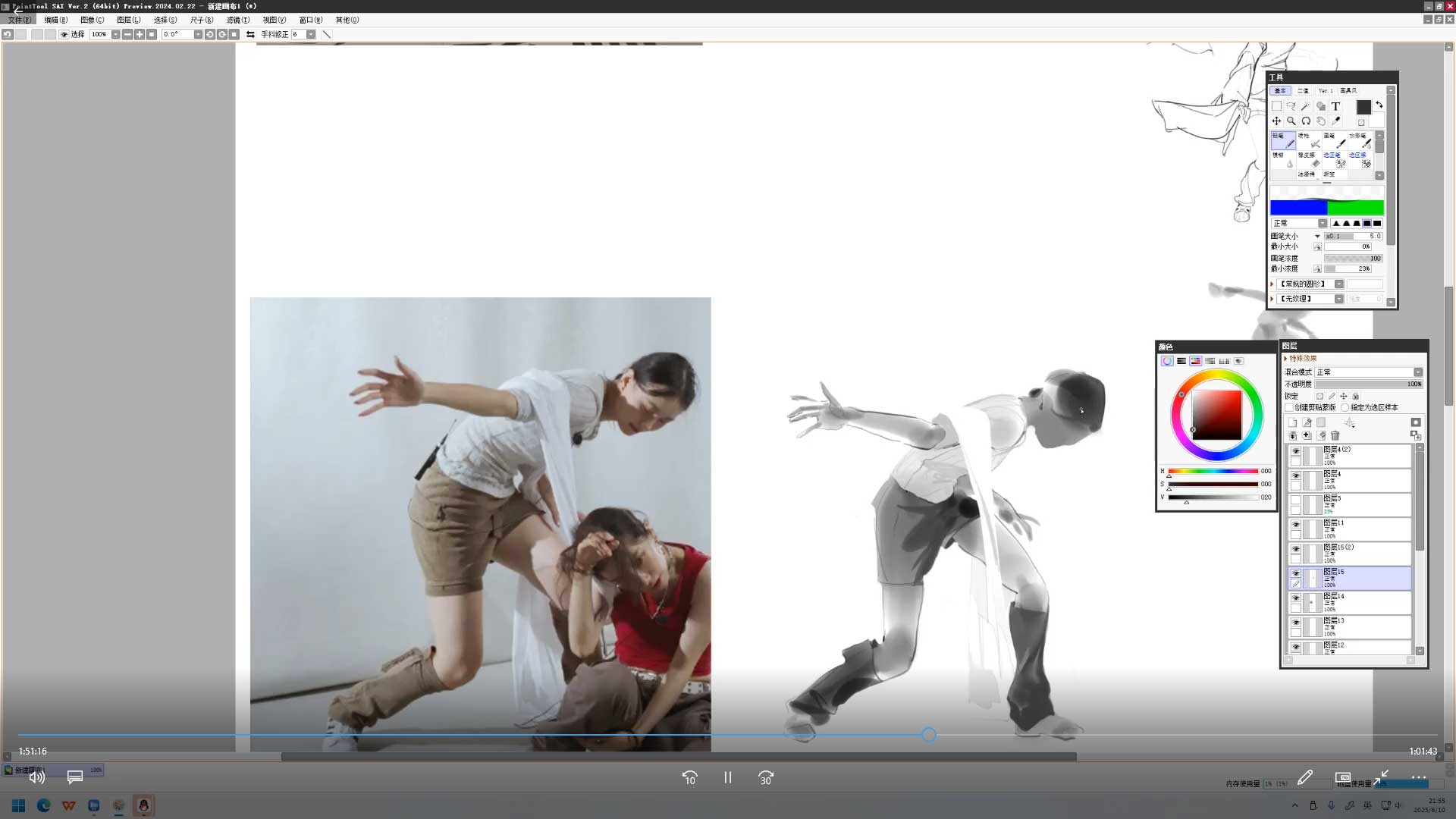Select the magic wand tool
Viewport: 1456px width, 819px height.
[1306, 106]
